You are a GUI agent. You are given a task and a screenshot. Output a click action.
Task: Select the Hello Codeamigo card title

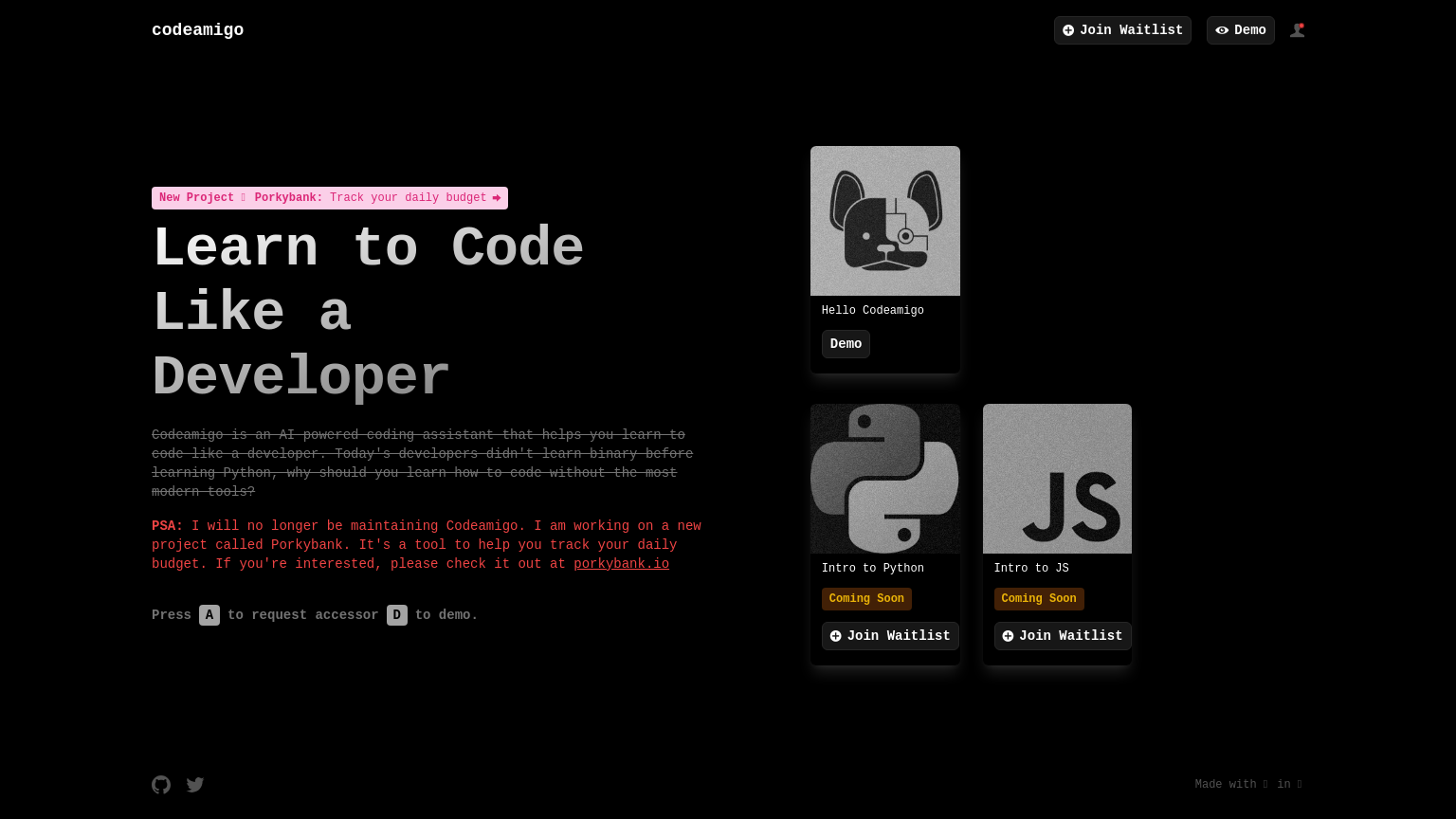pyautogui.click(x=872, y=310)
